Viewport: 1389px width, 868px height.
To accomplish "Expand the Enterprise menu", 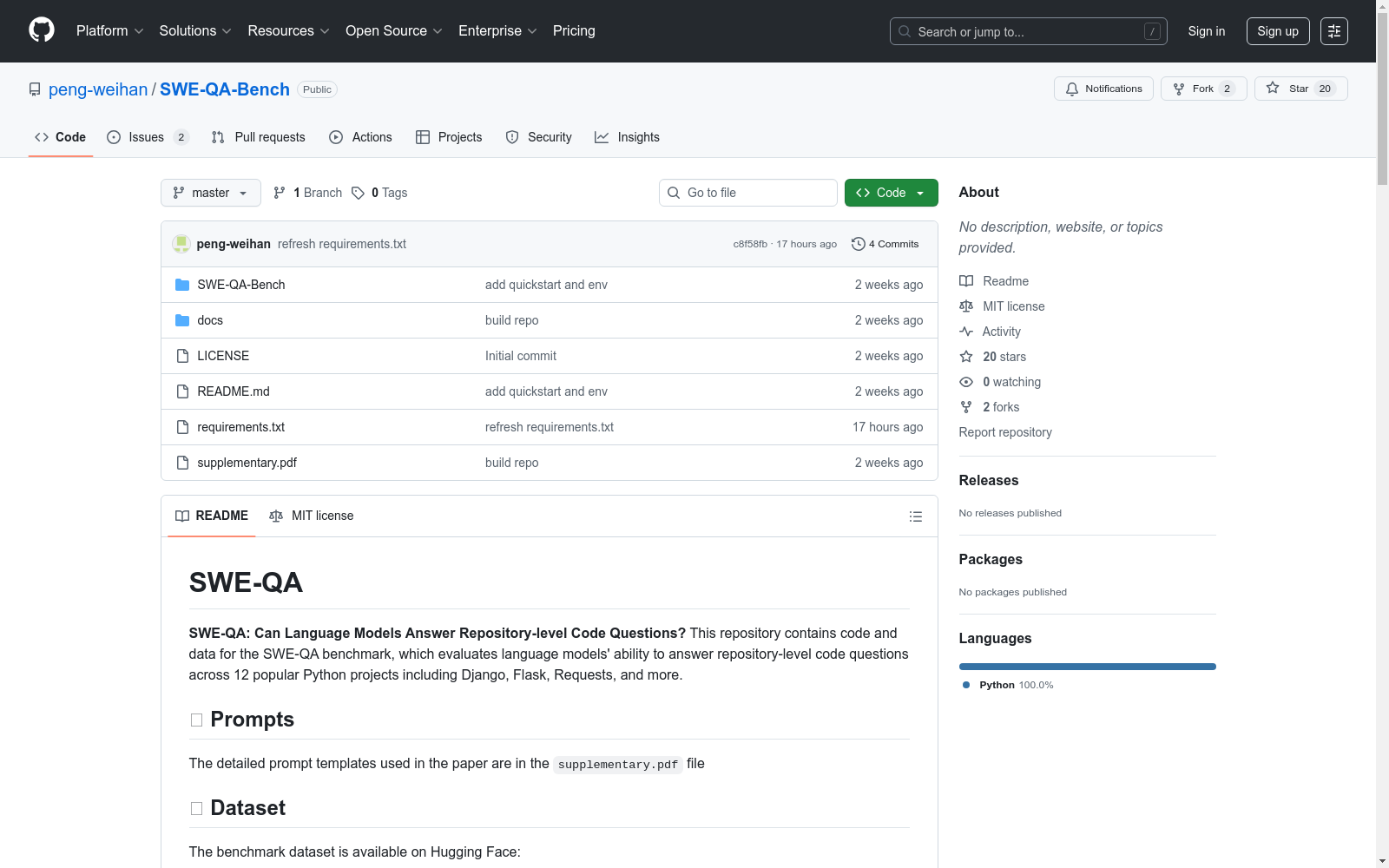I will pos(497,31).
